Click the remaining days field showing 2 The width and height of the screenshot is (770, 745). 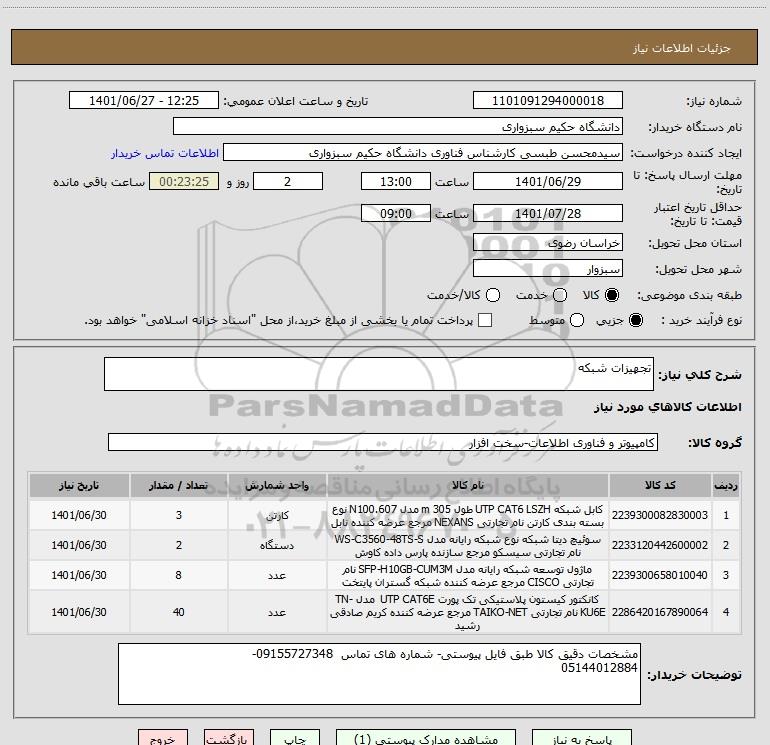coord(288,181)
